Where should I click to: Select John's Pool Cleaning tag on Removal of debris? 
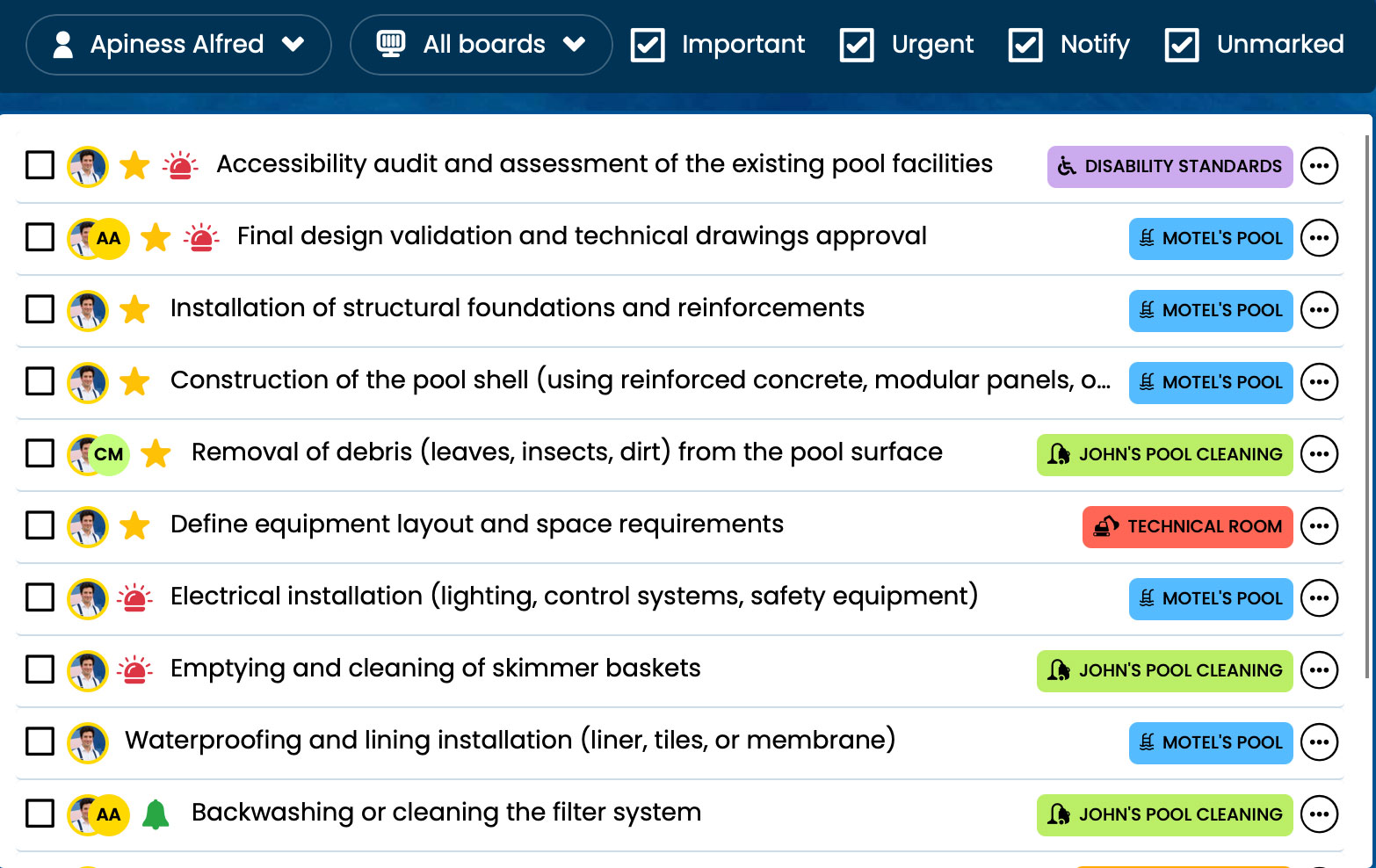point(1164,454)
